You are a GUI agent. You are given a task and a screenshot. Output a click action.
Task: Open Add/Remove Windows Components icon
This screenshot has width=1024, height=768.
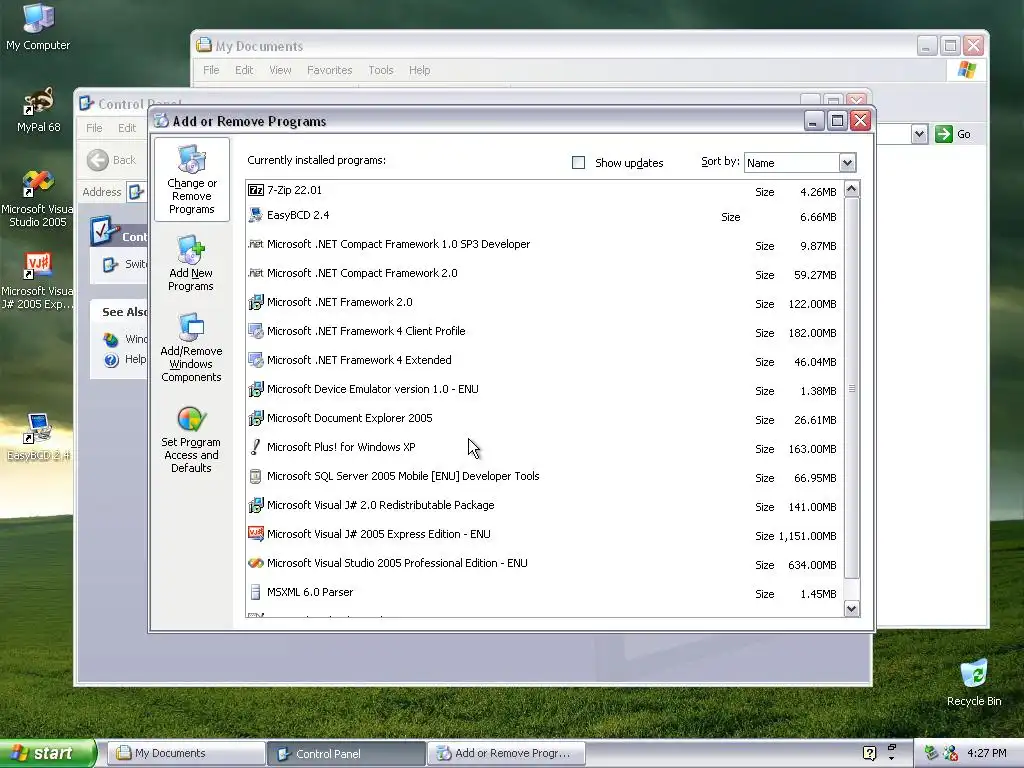191,347
